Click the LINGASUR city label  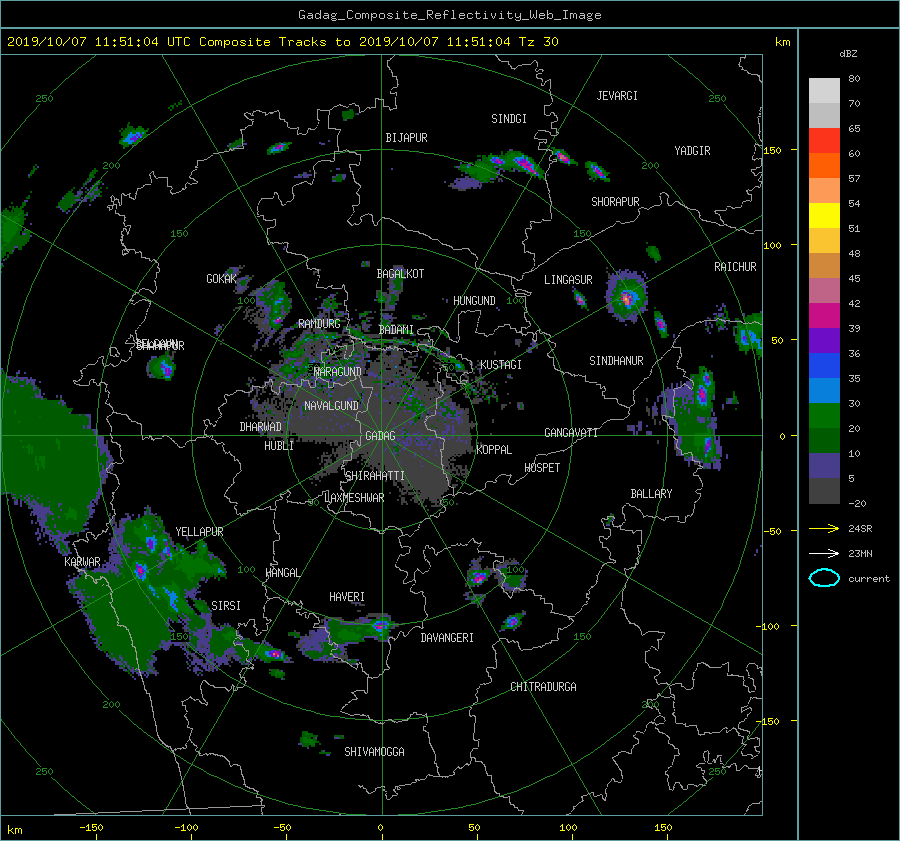568,280
